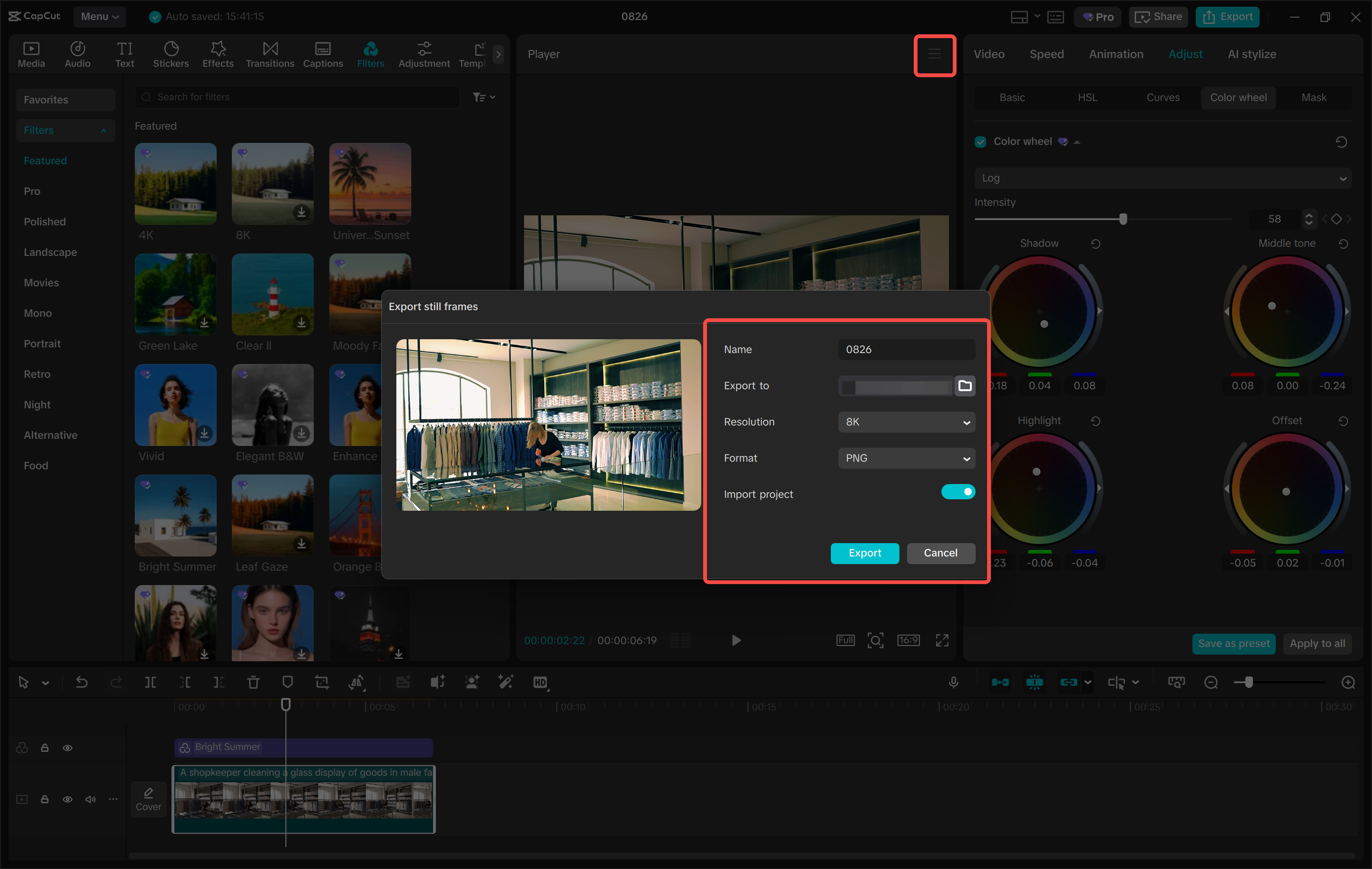Click the Delete icon in the timeline toolbar
The image size is (1372, 869).
click(253, 681)
